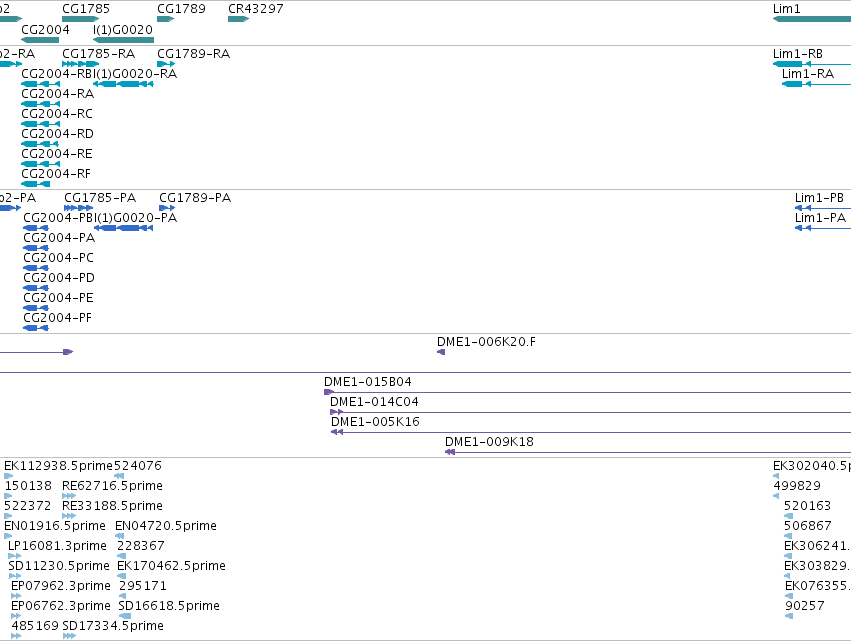
Task: Click the l(1)G0020-RA transcript label
Action: 136,74
